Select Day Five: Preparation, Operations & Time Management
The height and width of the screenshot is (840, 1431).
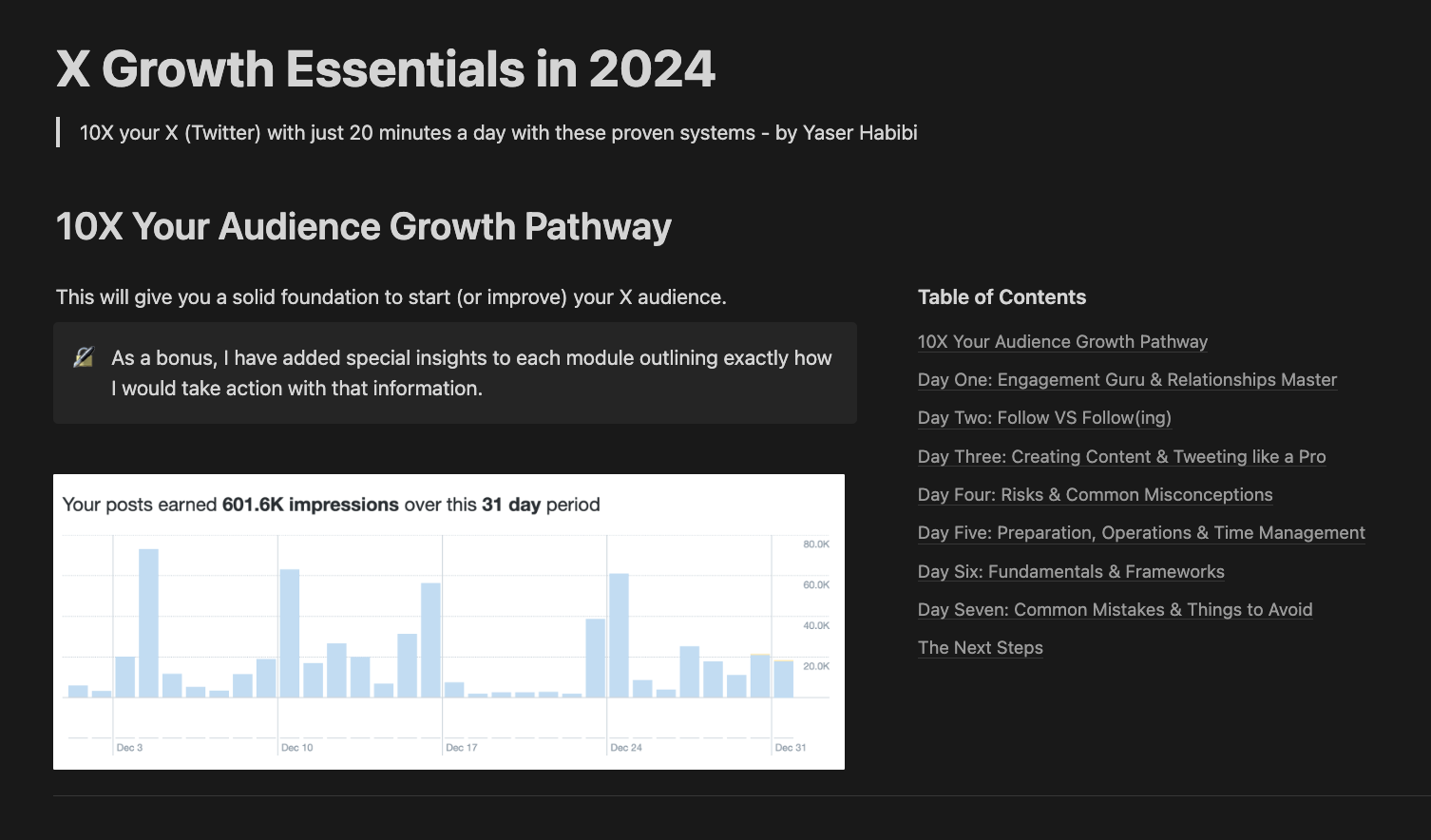[x=1141, y=533]
